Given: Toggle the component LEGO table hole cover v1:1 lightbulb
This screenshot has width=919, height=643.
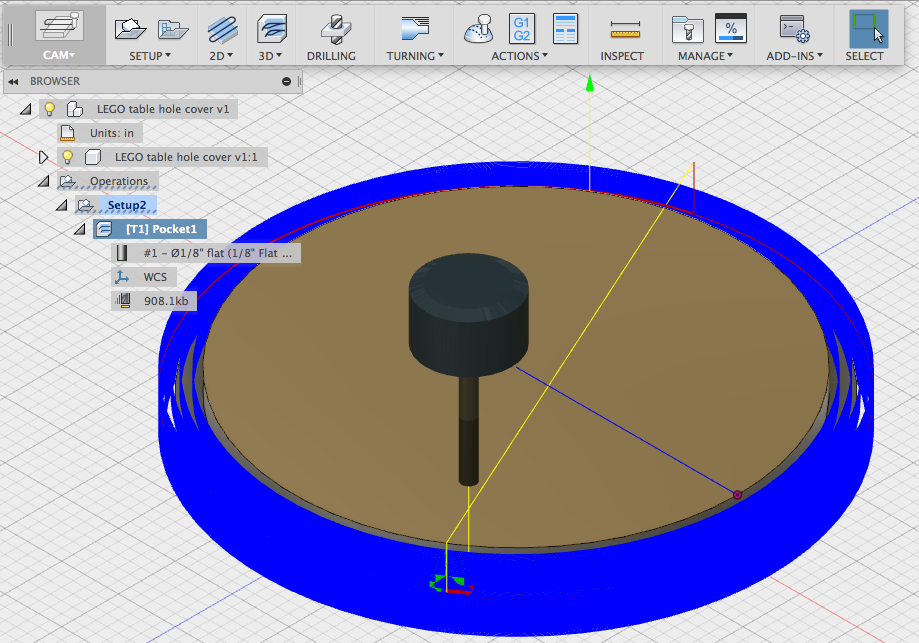Looking at the screenshot, I should pyautogui.click(x=66, y=156).
